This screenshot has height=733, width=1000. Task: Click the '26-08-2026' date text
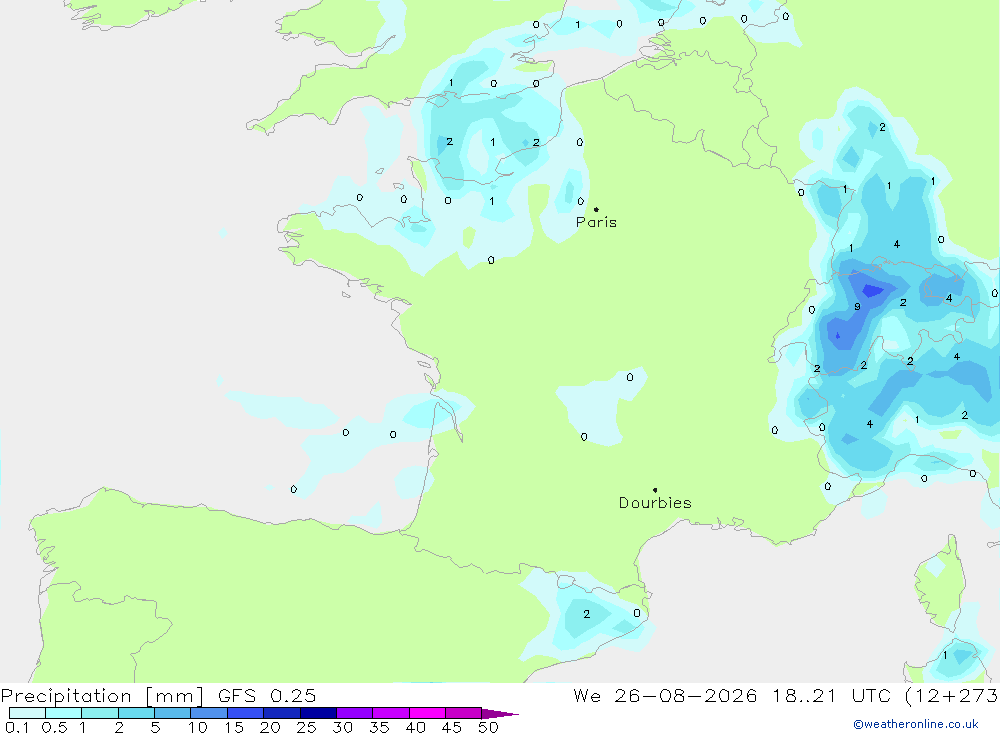click(x=686, y=696)
